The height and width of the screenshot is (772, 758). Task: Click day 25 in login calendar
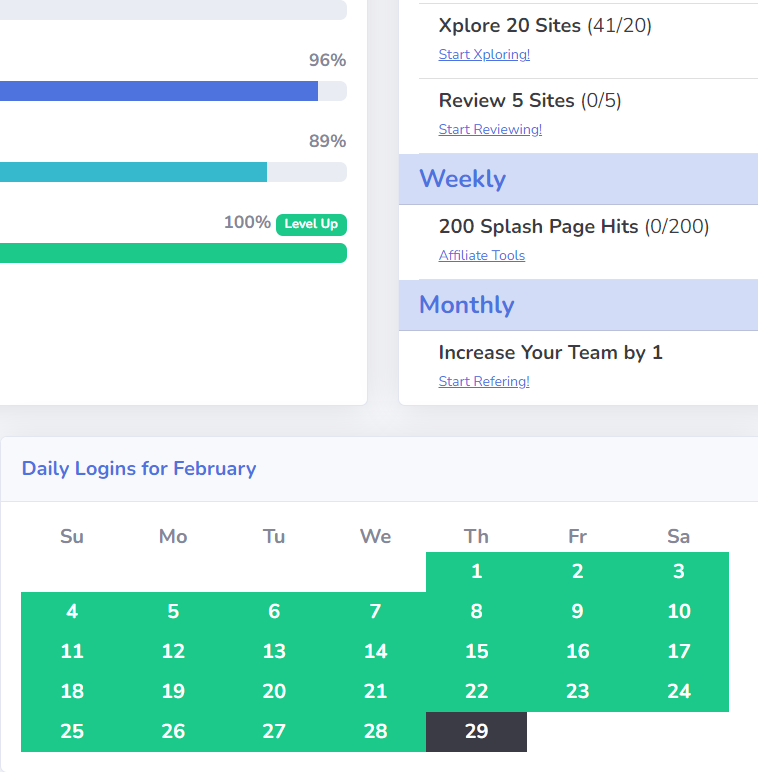coord(72,732)
